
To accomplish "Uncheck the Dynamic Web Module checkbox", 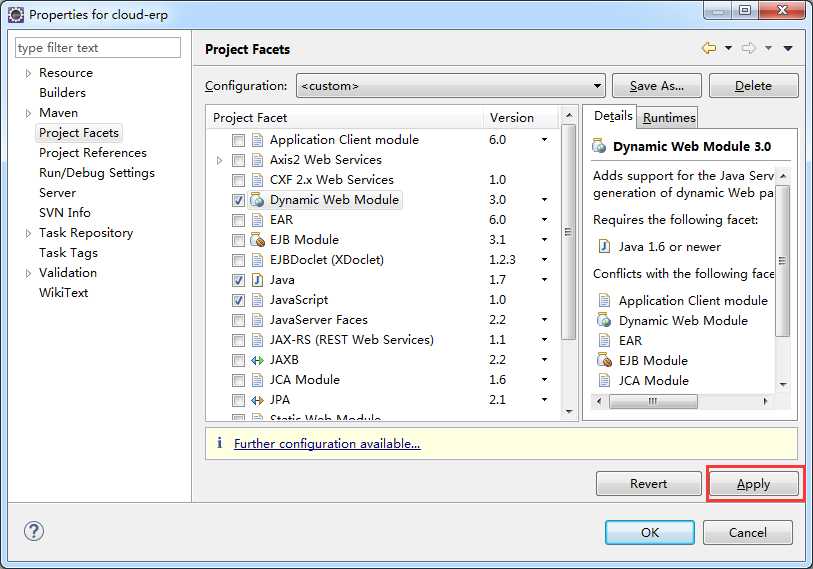I will tap(238, 200).
